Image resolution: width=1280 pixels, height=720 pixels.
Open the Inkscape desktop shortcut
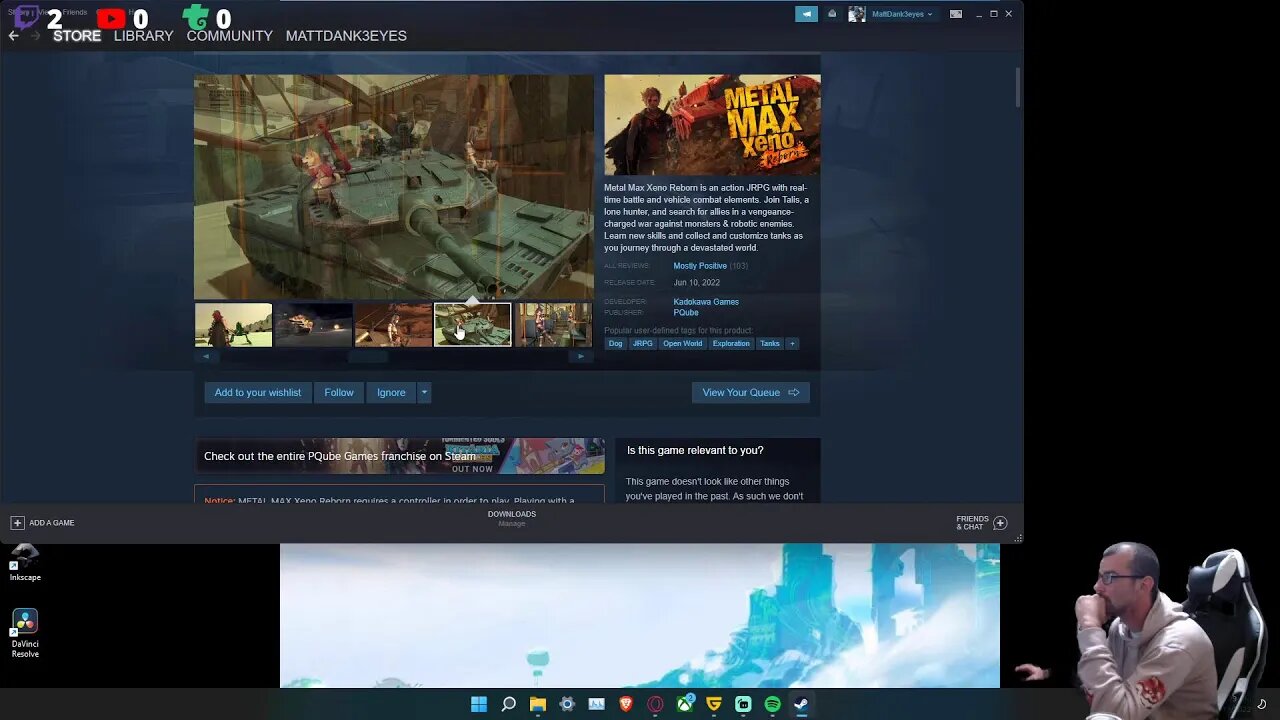click(25, 562)
